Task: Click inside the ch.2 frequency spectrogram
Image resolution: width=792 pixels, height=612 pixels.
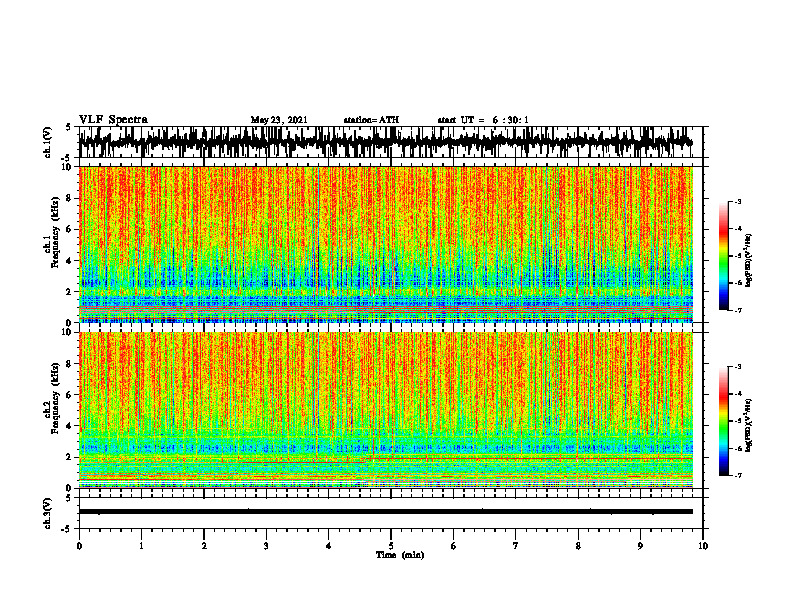Action: (385, 410)
